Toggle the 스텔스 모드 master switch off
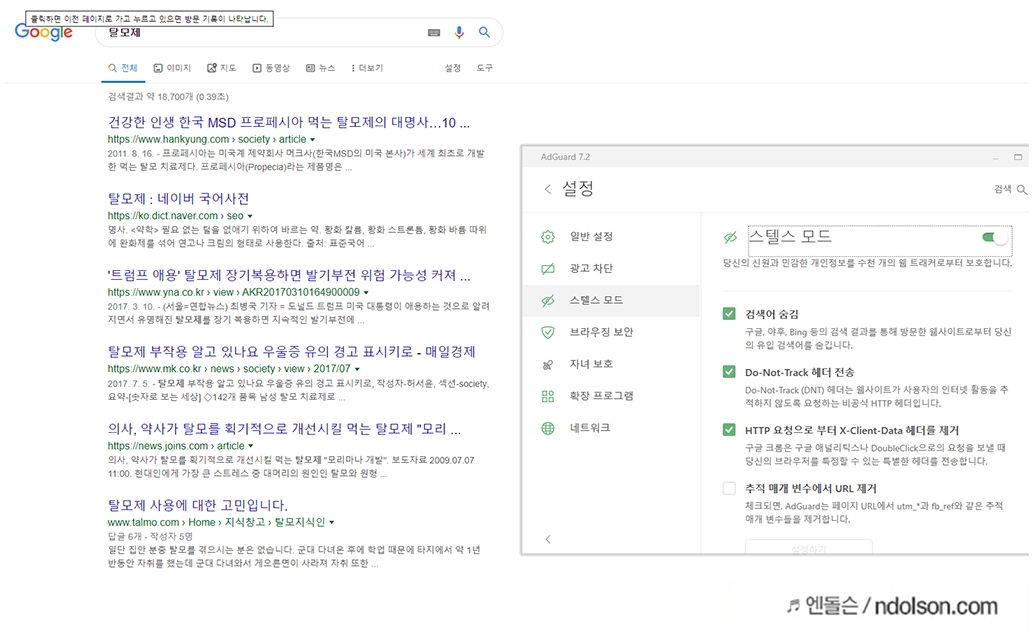The image size is (1034, 632). (x=994, y=237)
